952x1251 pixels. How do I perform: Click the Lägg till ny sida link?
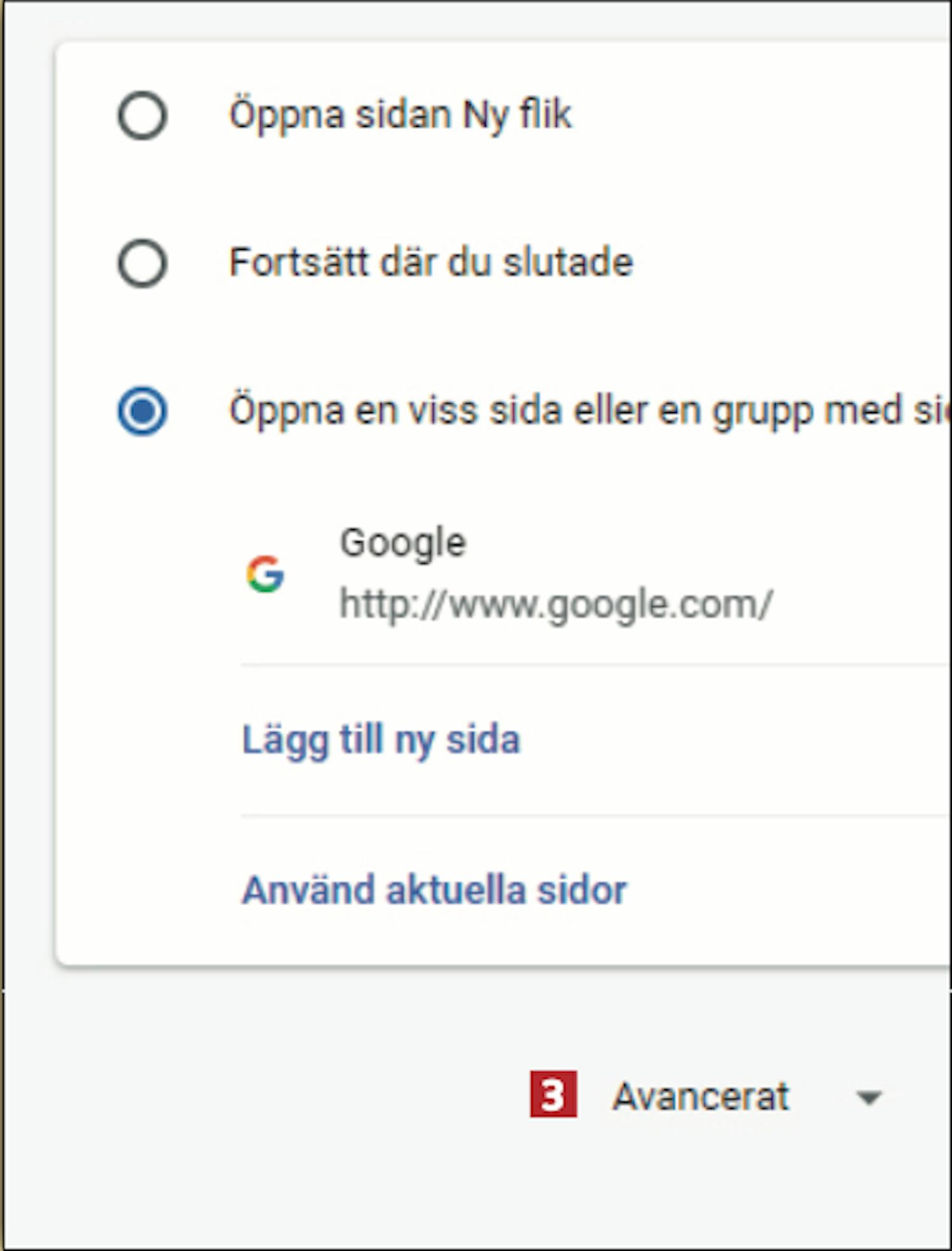click(381, 740)
